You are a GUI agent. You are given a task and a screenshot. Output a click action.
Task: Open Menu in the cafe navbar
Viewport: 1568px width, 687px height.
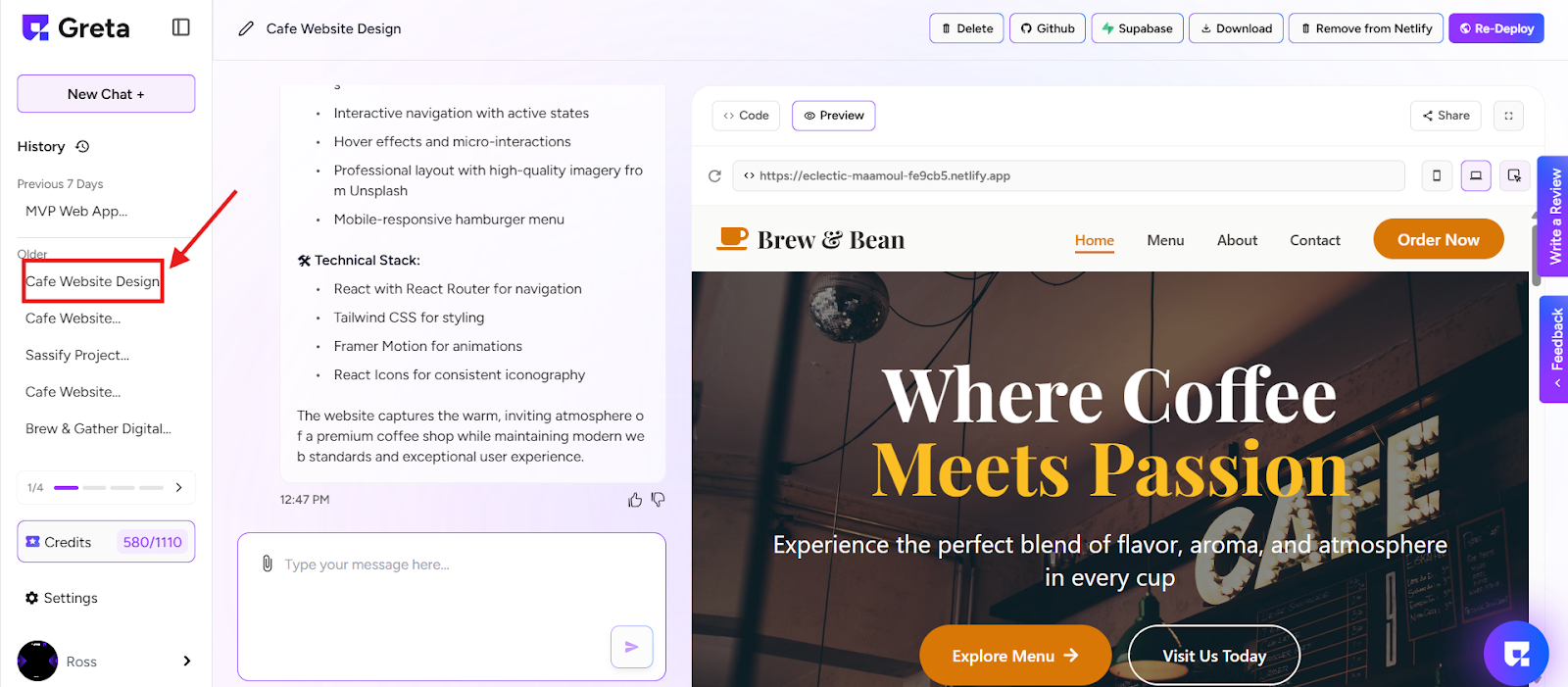[1165, 240]
